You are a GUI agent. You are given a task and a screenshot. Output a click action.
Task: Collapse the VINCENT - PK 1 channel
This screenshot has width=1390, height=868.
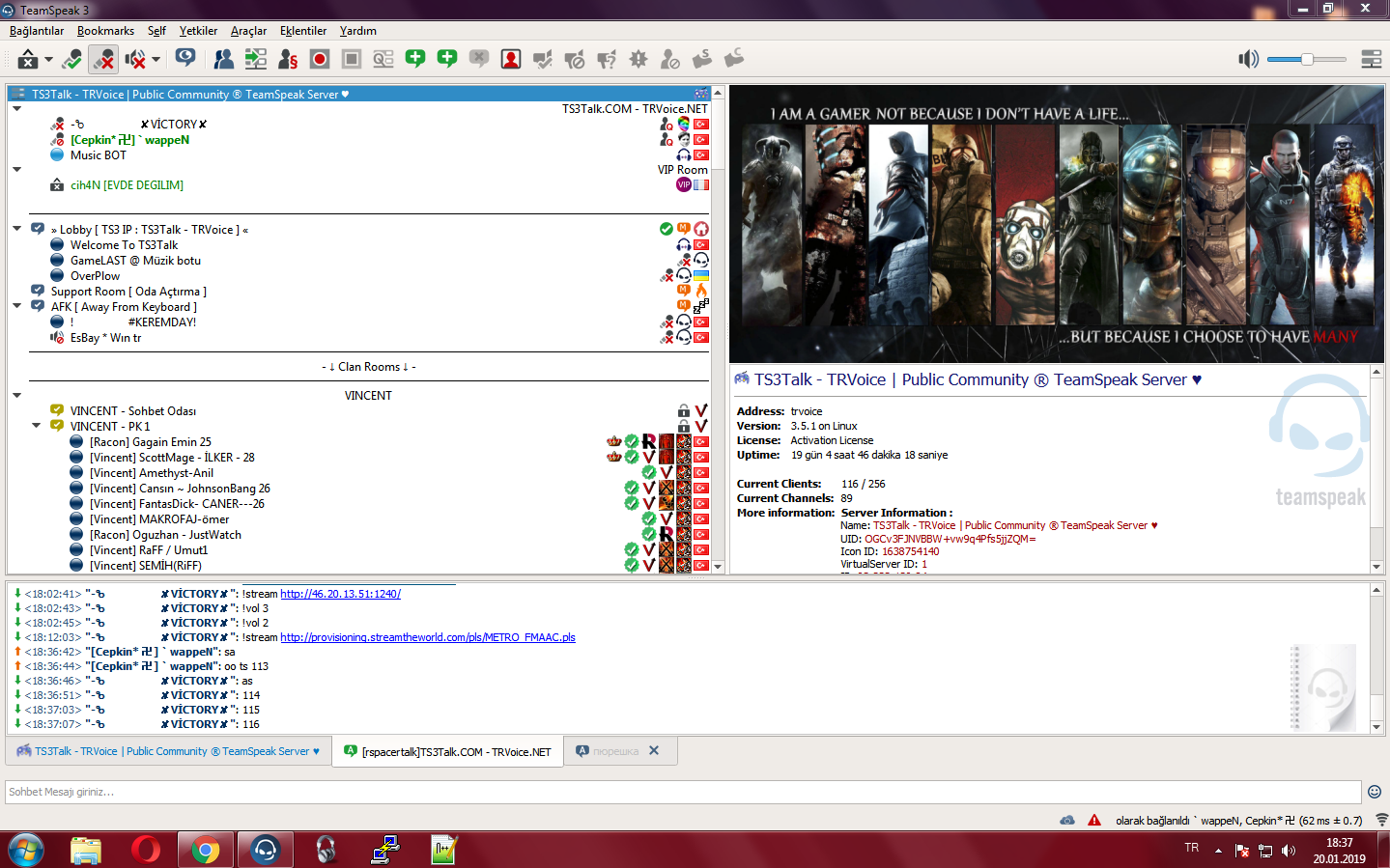pyautogui.click(x=37, y=427)
